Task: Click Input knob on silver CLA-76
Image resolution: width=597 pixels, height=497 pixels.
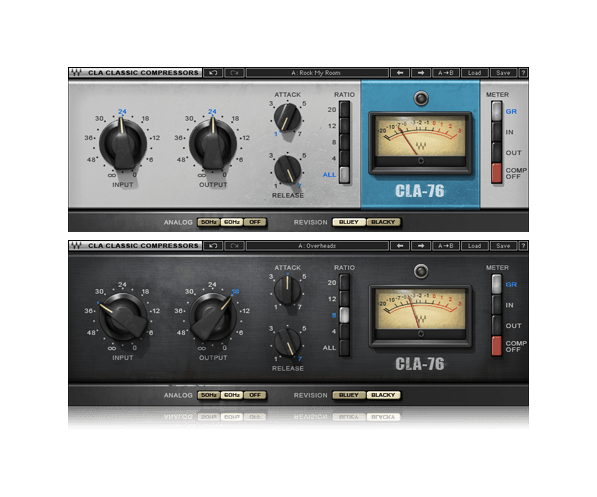Action: coord(123,145)
